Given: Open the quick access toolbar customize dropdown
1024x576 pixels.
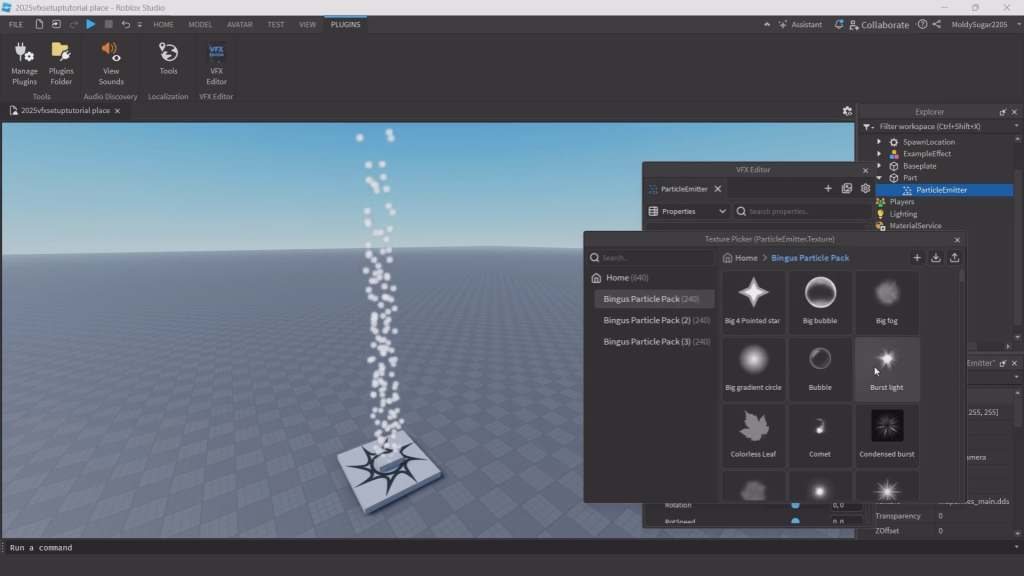Looking at the screenshot, I should tap(139, 25).
